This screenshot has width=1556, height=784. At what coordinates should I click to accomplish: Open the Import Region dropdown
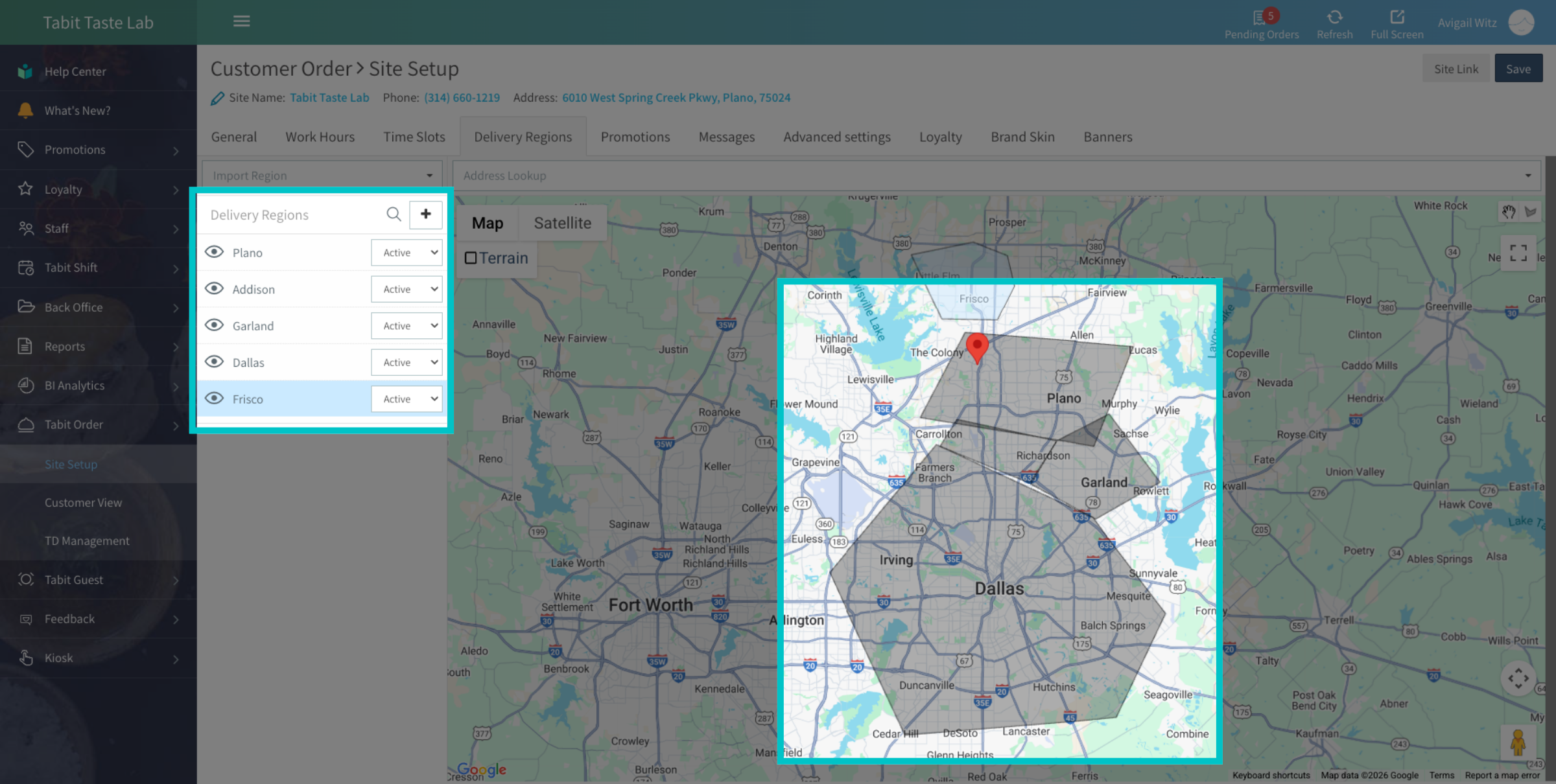point(322,176)
